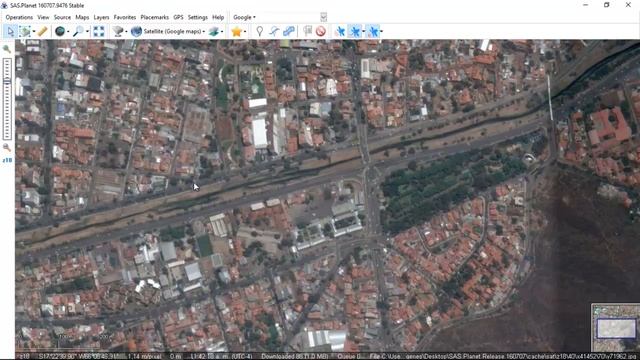Screen dimensions: 640x360
Task: Choose the selection manager tool
Action: pyautogui.click(x=24, y=31)
